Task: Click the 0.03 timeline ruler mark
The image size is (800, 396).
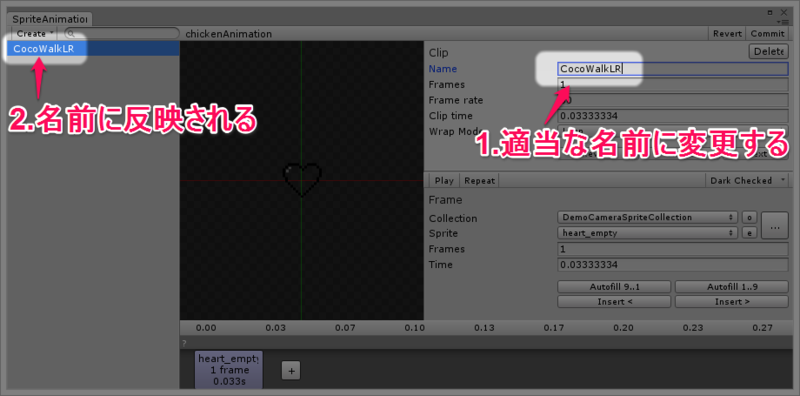Action: pyautogui.click(x=275, y=328)
